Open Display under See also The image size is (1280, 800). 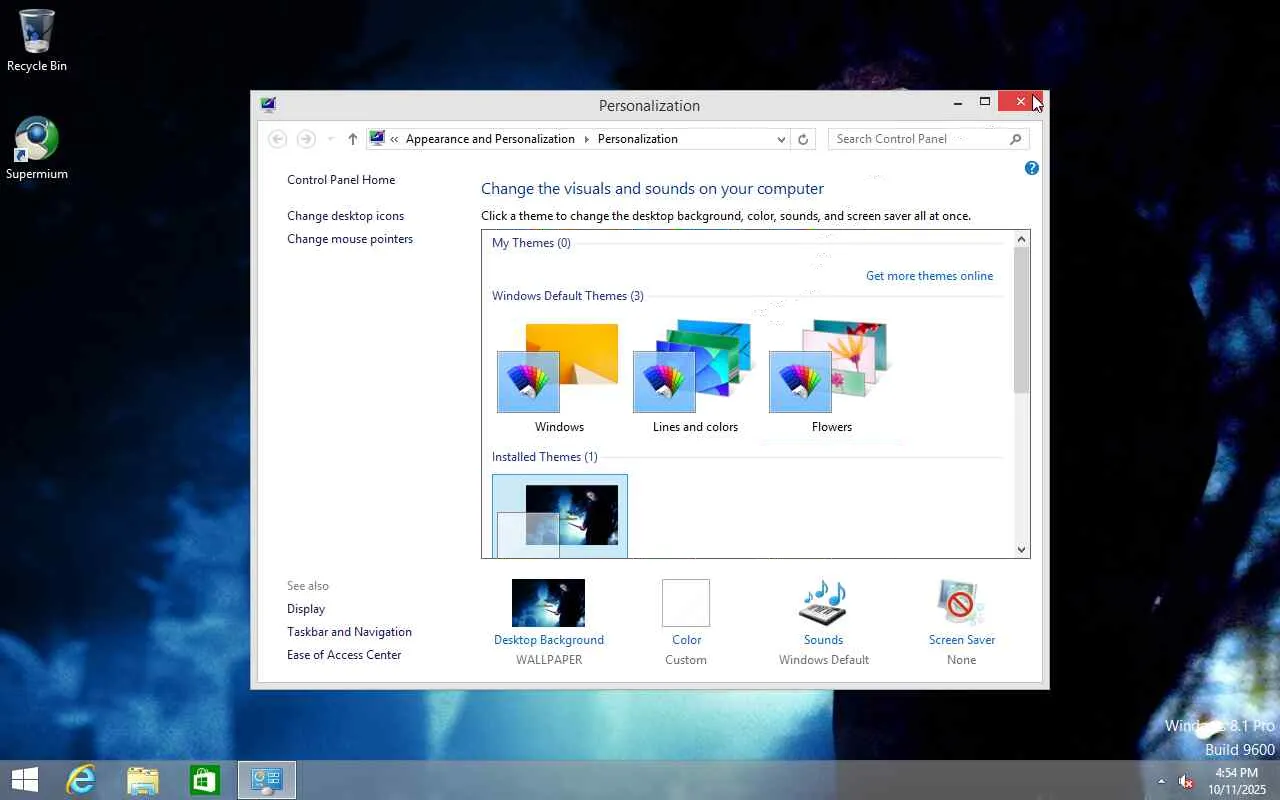click(306, 609)
